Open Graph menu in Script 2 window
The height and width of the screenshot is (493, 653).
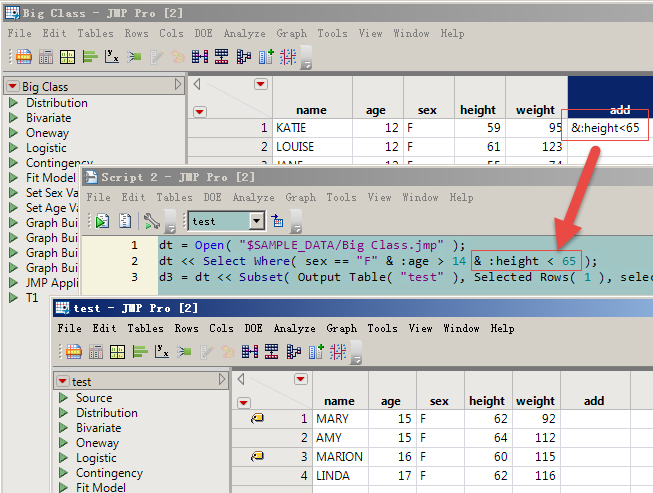point(300,198)
